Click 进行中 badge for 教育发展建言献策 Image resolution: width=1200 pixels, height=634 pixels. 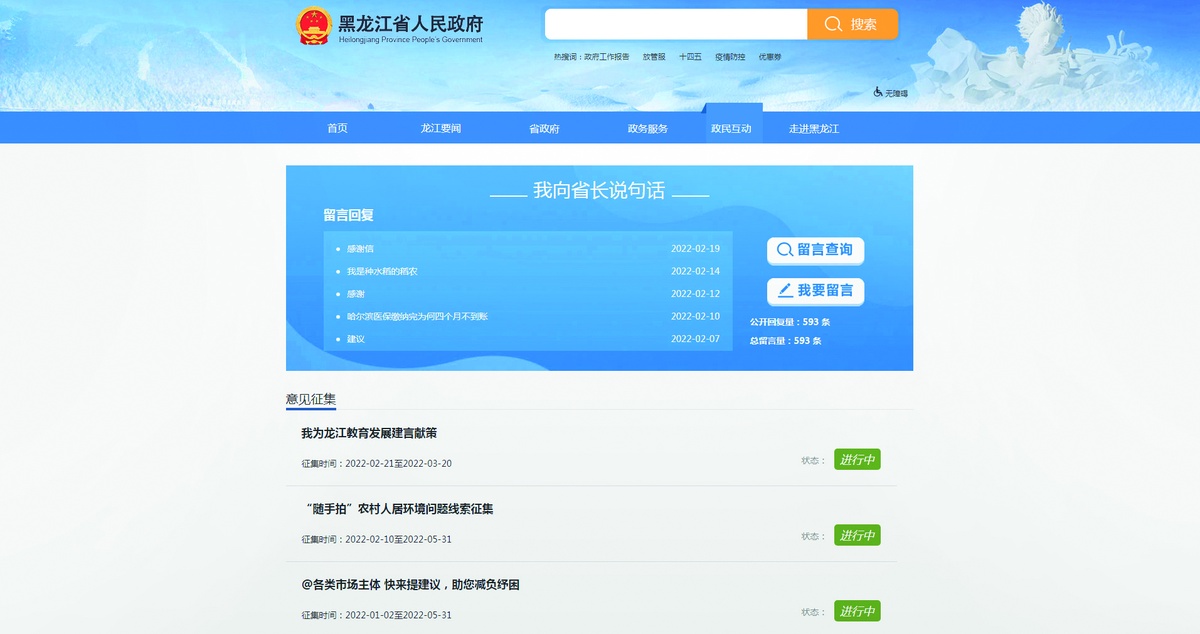click(x=857, y=460)
